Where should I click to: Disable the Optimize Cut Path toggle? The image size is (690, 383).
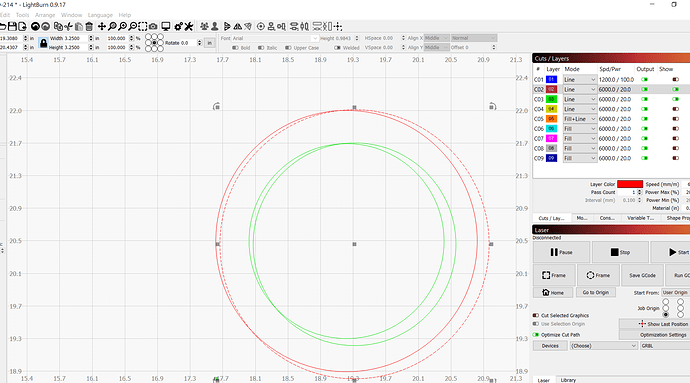(536, 335)
